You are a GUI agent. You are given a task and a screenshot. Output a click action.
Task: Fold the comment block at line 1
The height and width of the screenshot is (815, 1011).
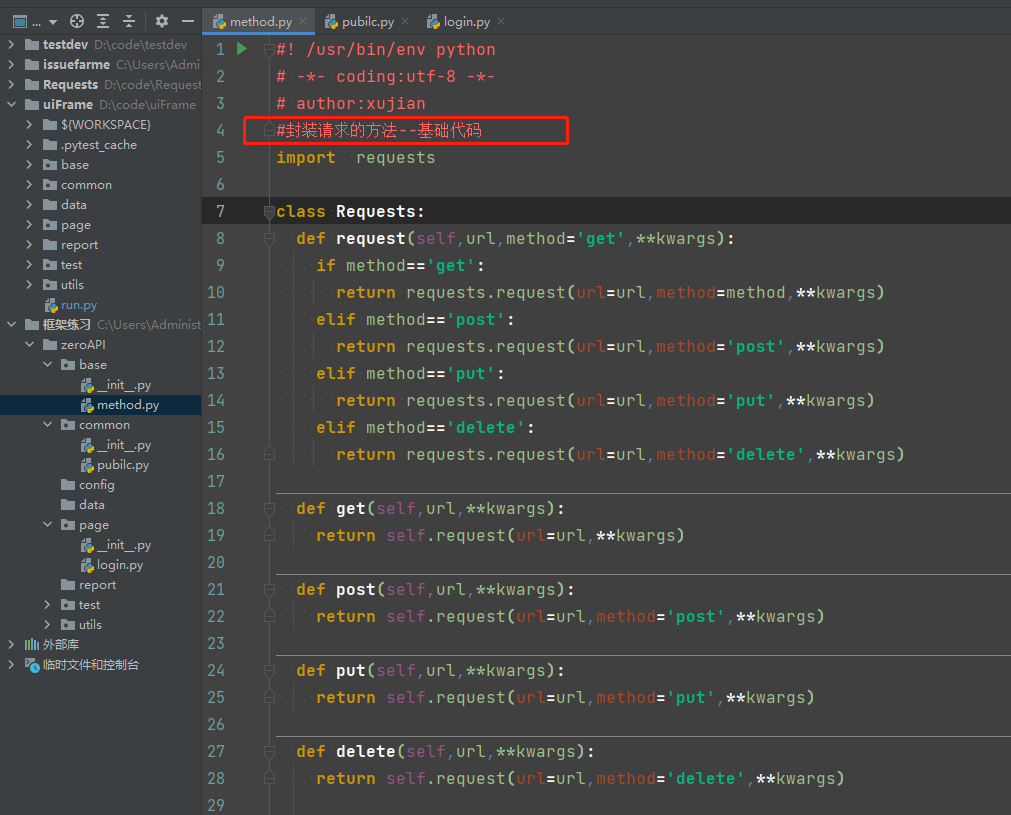click(269, 49)
